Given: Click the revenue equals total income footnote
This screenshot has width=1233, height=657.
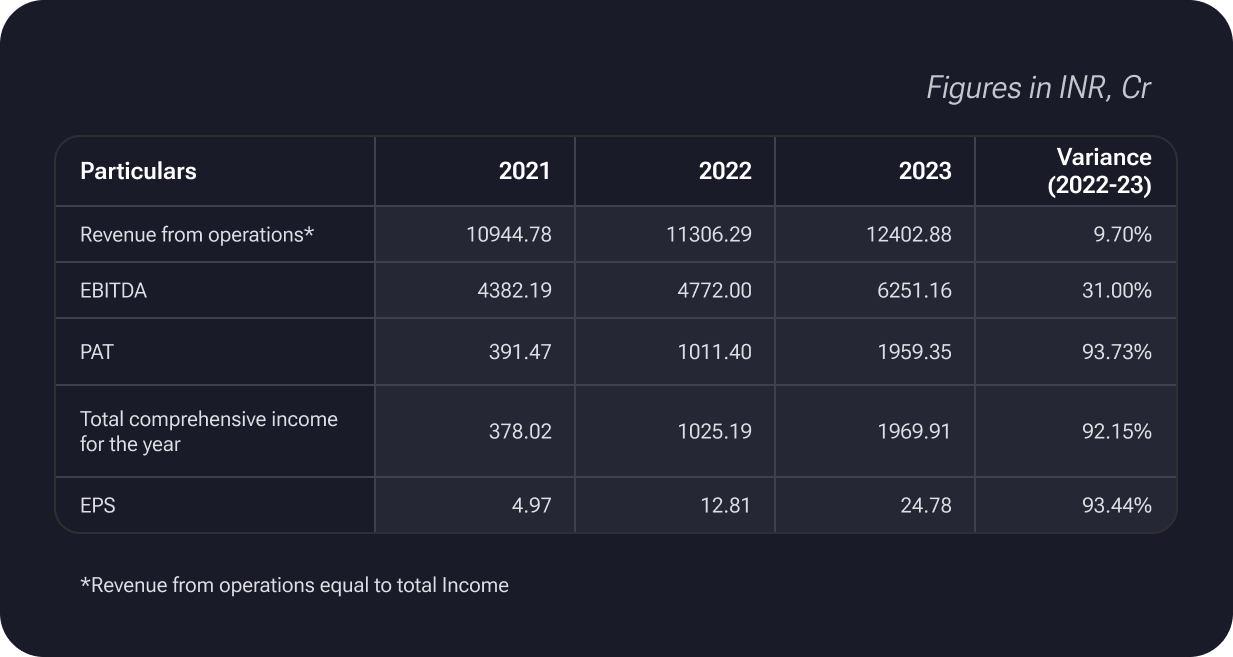Looking at the screenshot, I should 294,585.
